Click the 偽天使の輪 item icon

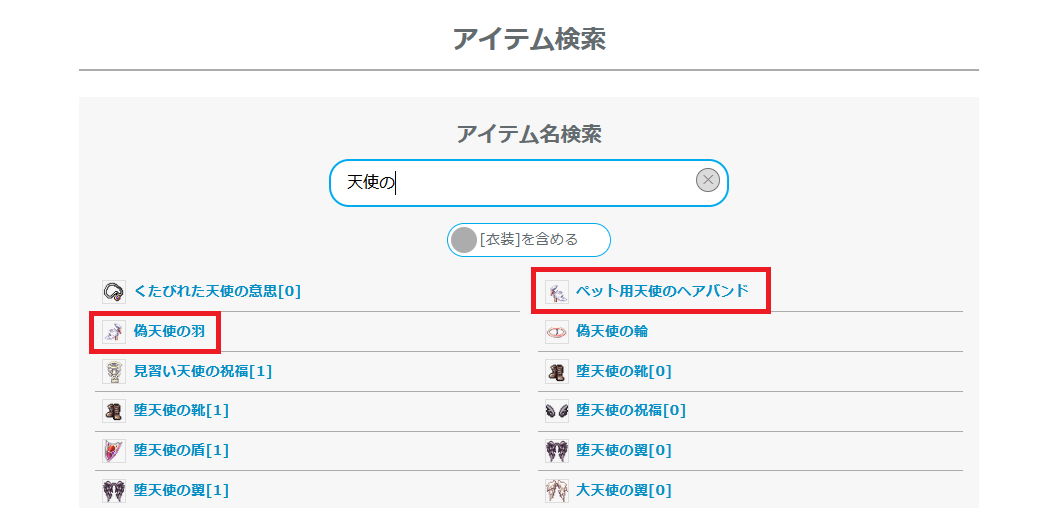coord(556,331)
